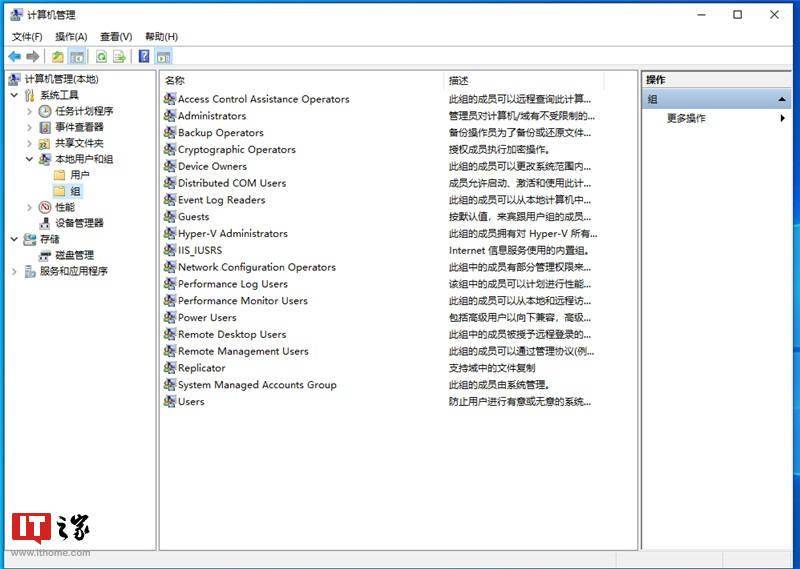Select Remote Management Users group
Image resolution: width=800 pixels, height=569 pixels.
243,351
